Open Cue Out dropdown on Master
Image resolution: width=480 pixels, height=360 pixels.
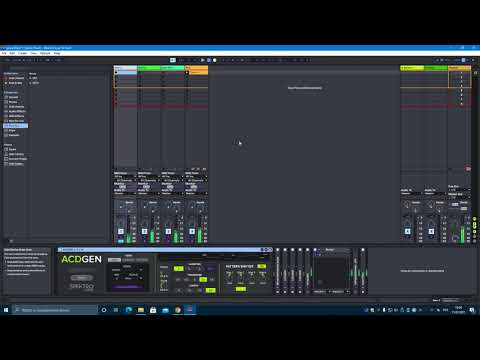pos(460,190)
